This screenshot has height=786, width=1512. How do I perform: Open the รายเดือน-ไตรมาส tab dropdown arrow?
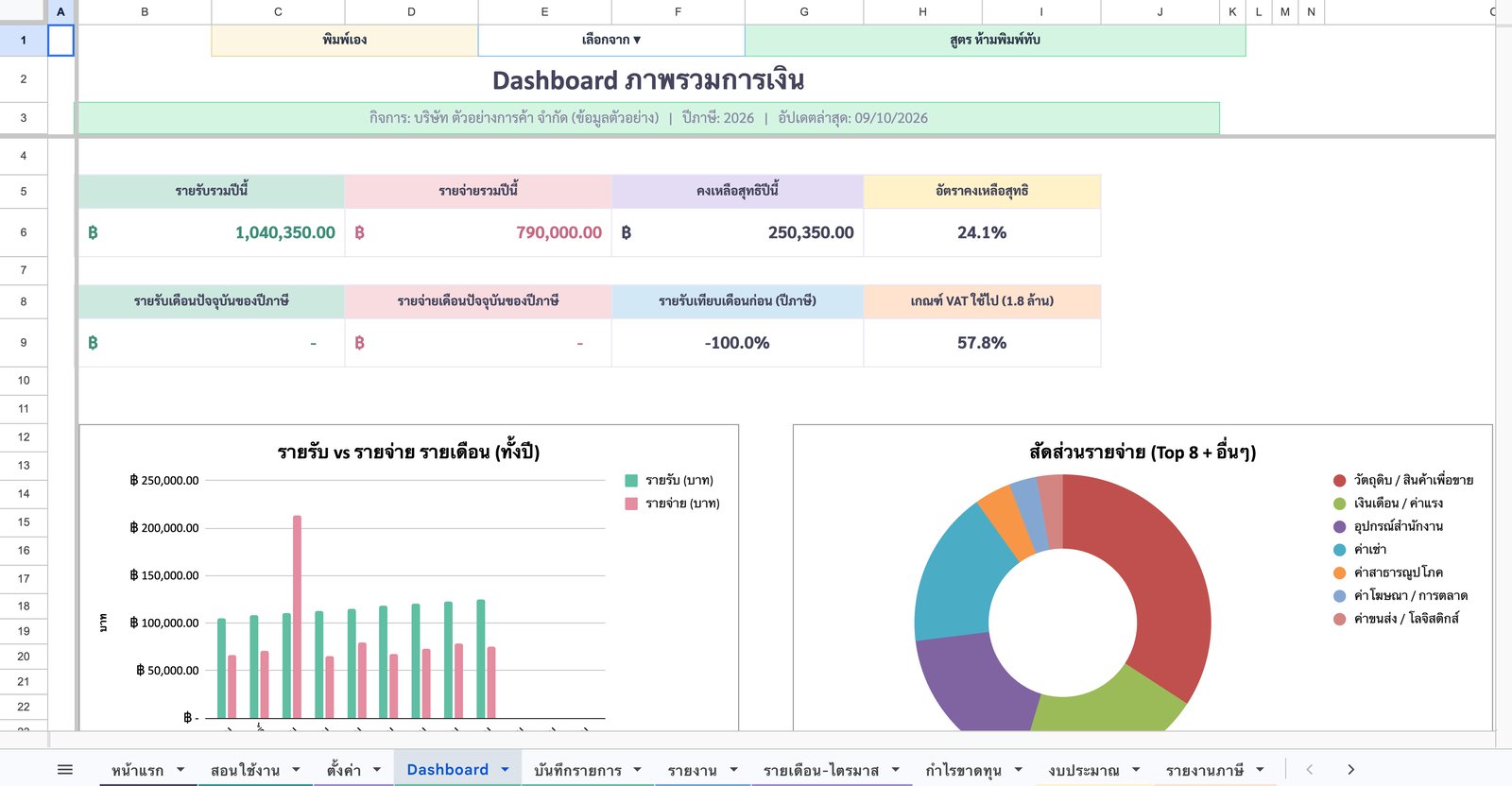[x=895, y=770]
